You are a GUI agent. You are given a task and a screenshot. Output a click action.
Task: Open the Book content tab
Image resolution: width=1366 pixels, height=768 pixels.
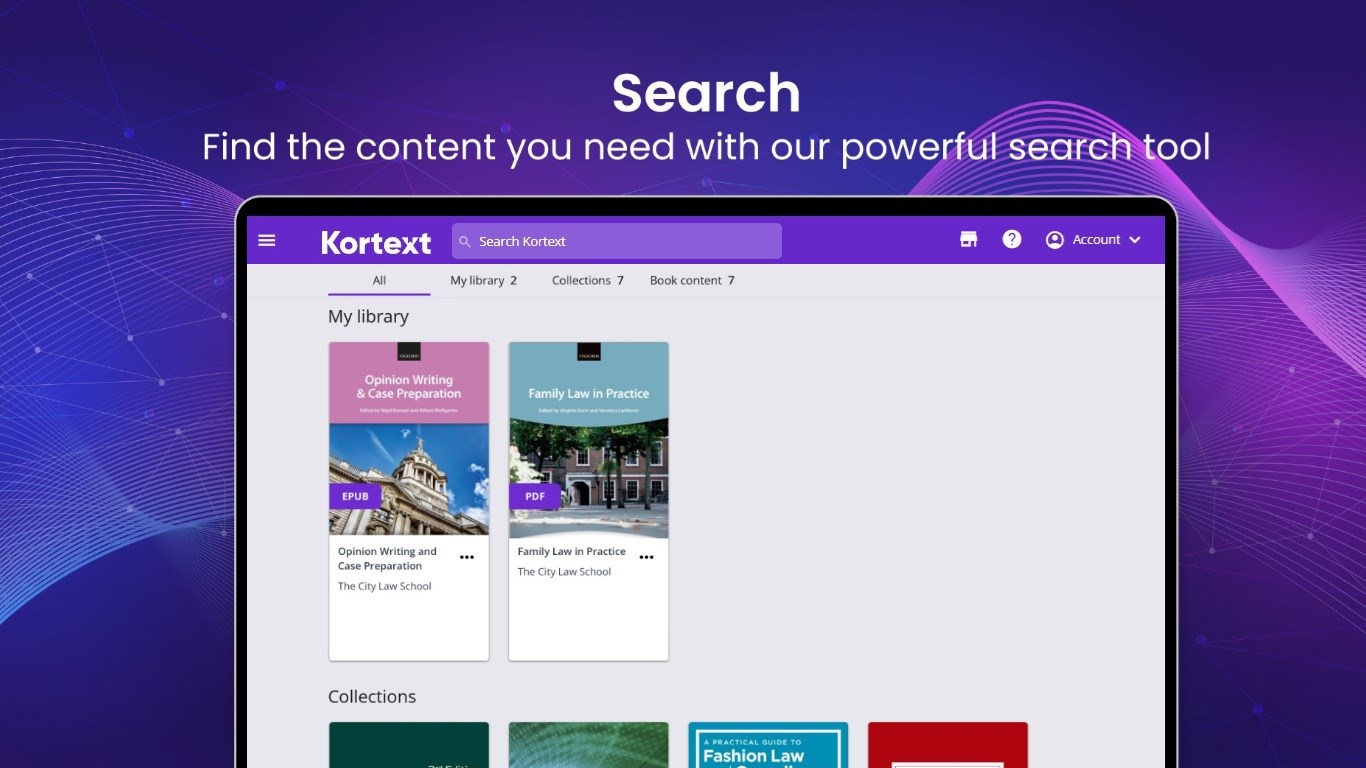(x=692, y=281)
